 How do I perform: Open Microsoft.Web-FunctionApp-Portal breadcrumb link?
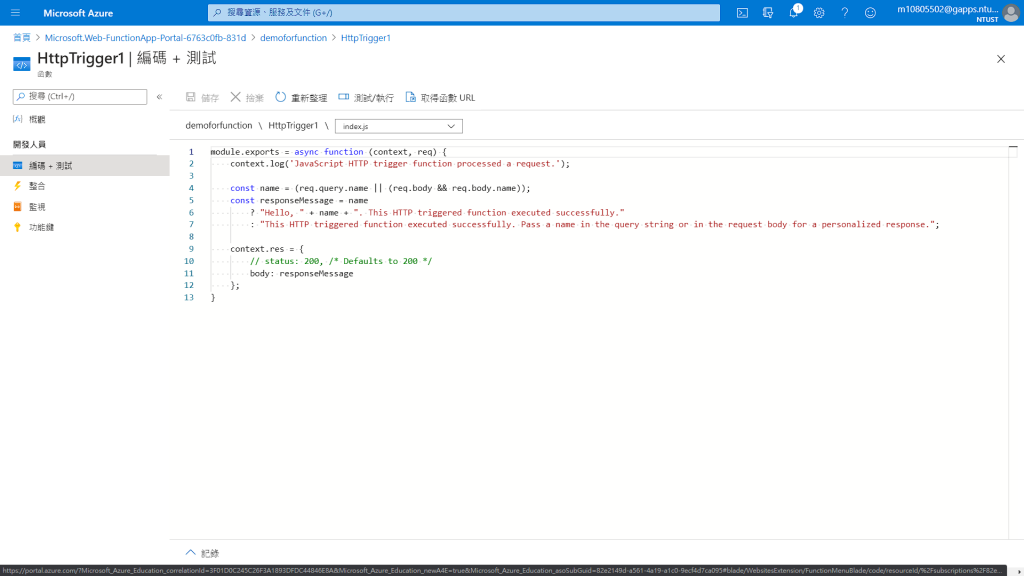pos(146,37)
